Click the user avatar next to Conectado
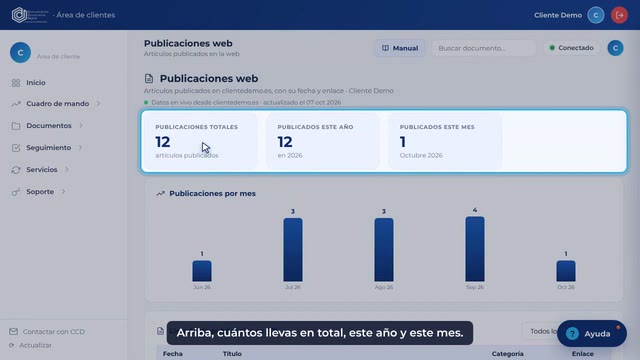The width and height of the screenshot is (640, 360). pyautogui.click(x=615, y=48)
